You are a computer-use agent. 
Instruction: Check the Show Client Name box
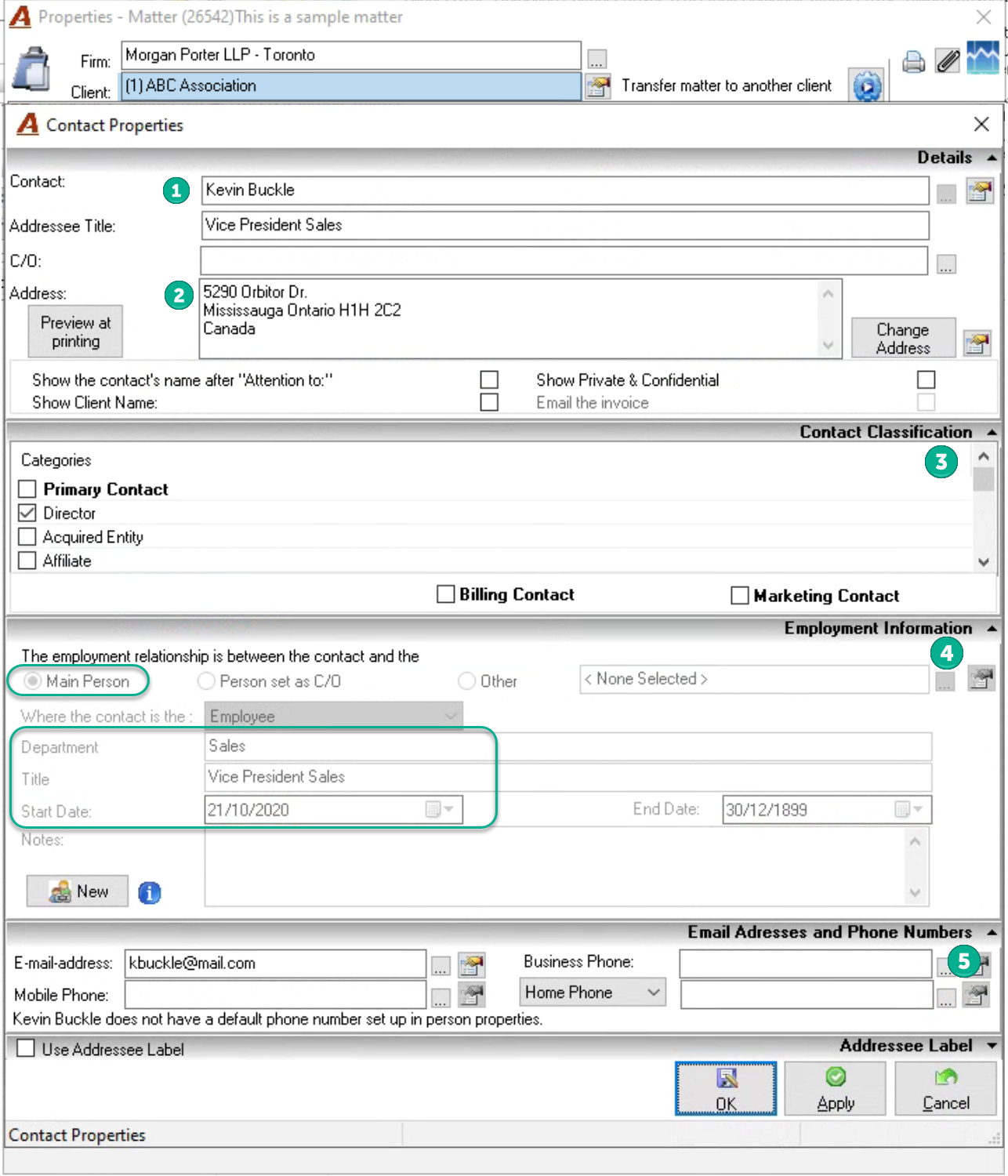click(489, 402)
